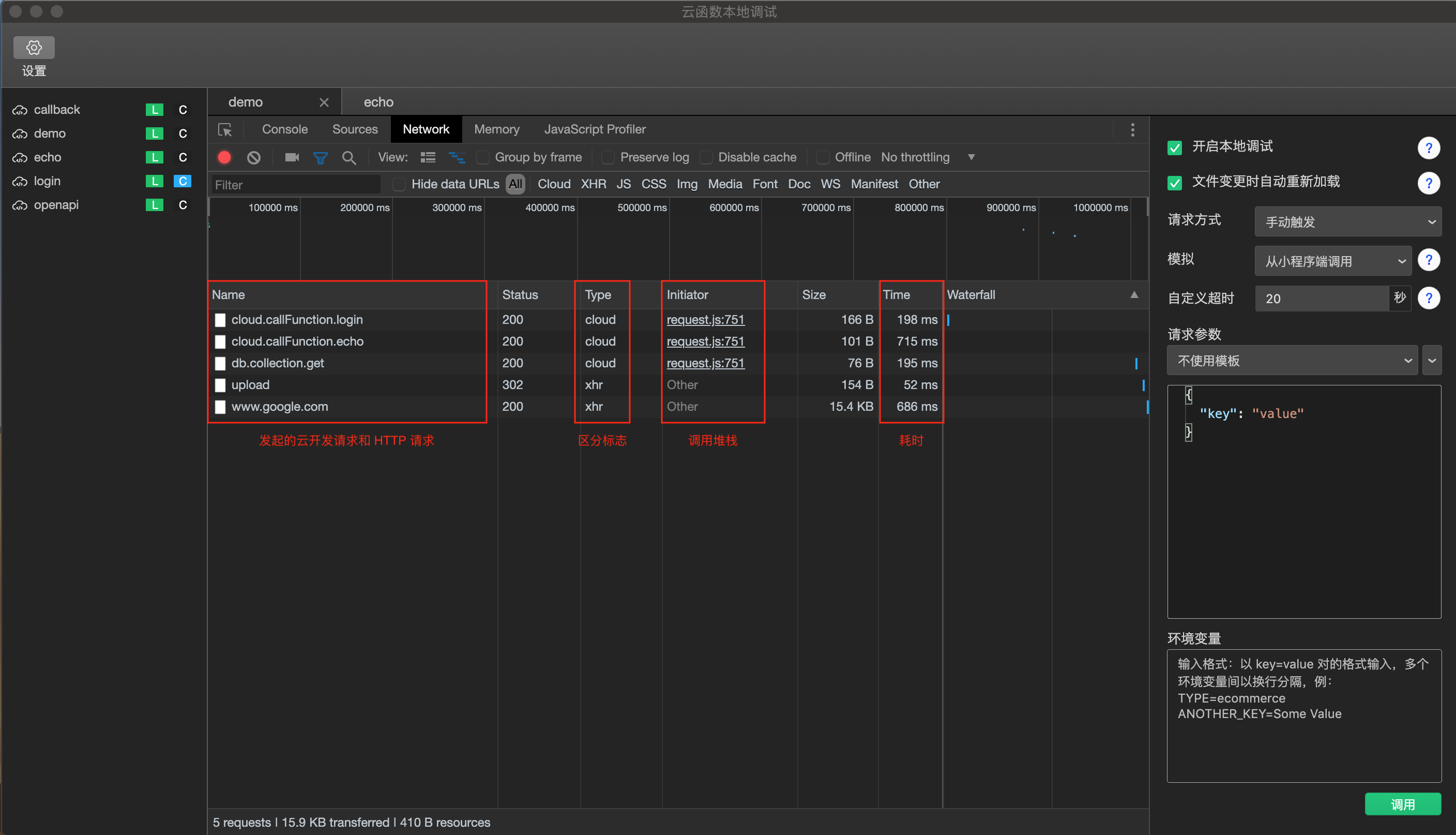Image resolution: width=1456 pixels, height=835 pixels.
Task: Open the request.js:751 link for cloud.callFunction.login
Action: click(x=705, y=319)
